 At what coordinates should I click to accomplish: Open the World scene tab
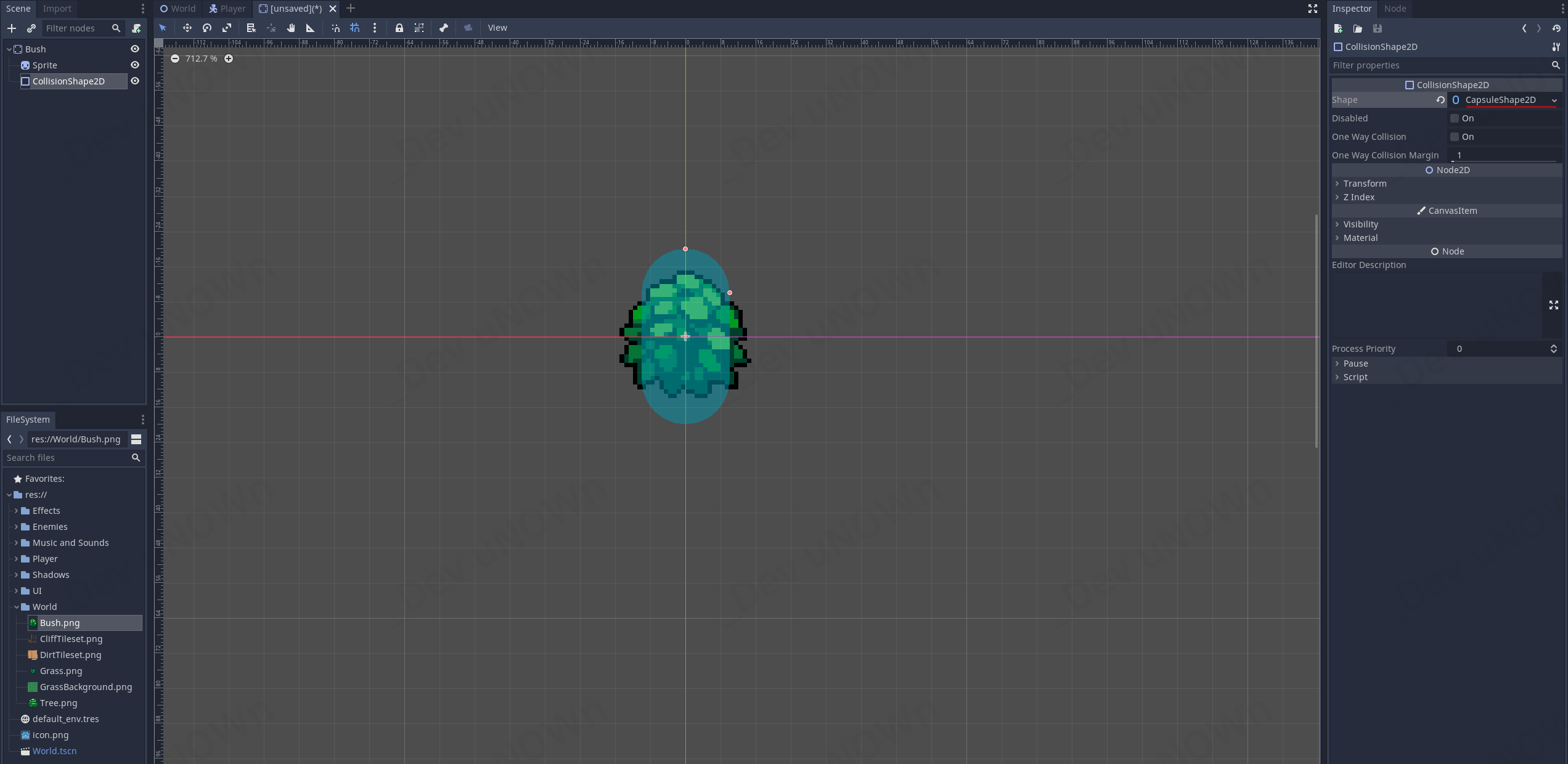178,9
